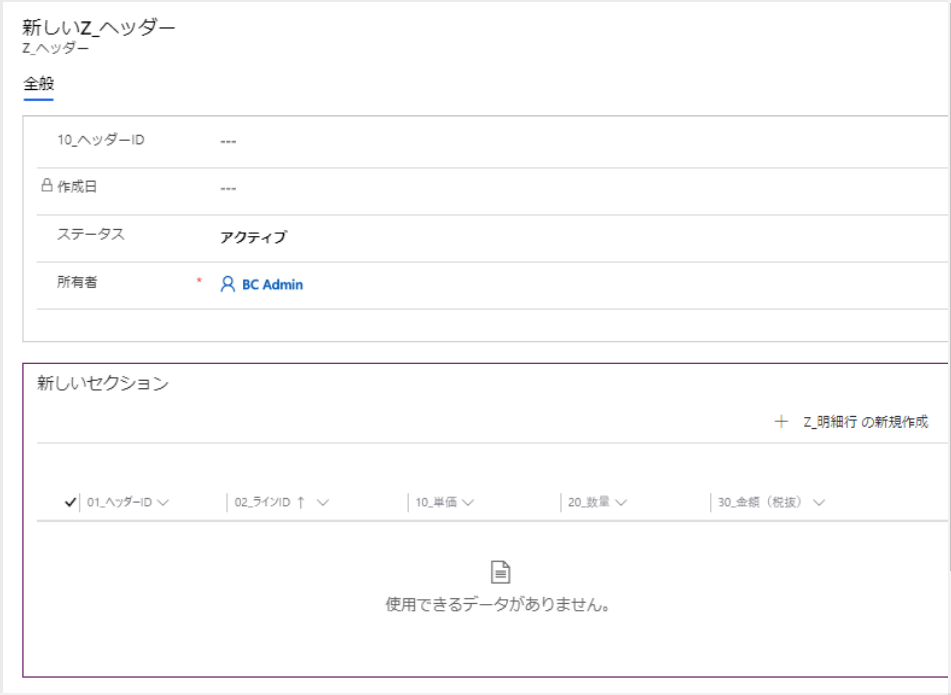The width and height of the screenshot is (951, 695).
Task: Open the 02_ラインID column dropdown chevron
Action: 322,502
